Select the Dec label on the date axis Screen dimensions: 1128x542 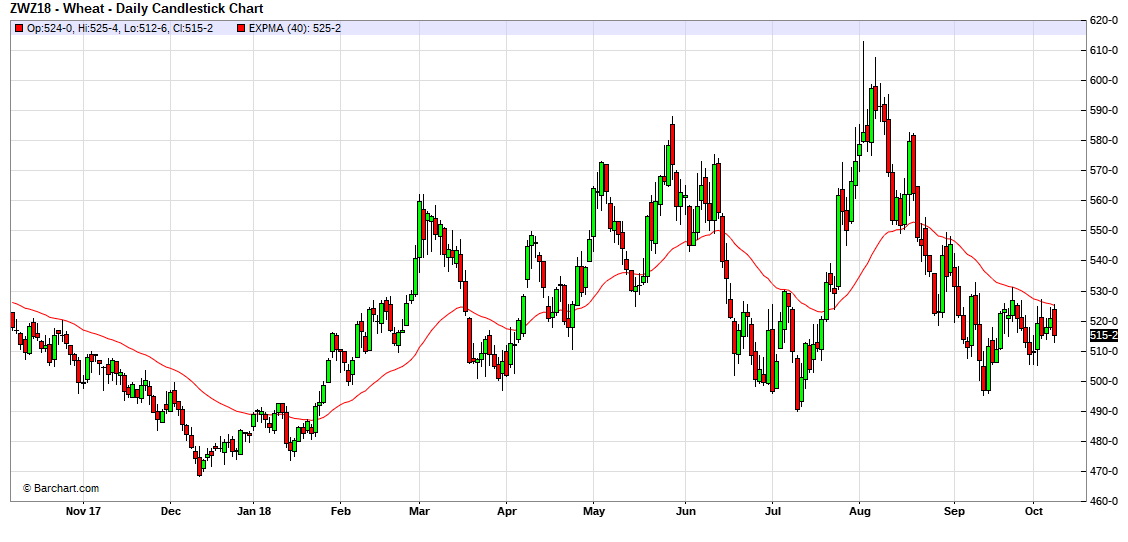coord(170,512)
